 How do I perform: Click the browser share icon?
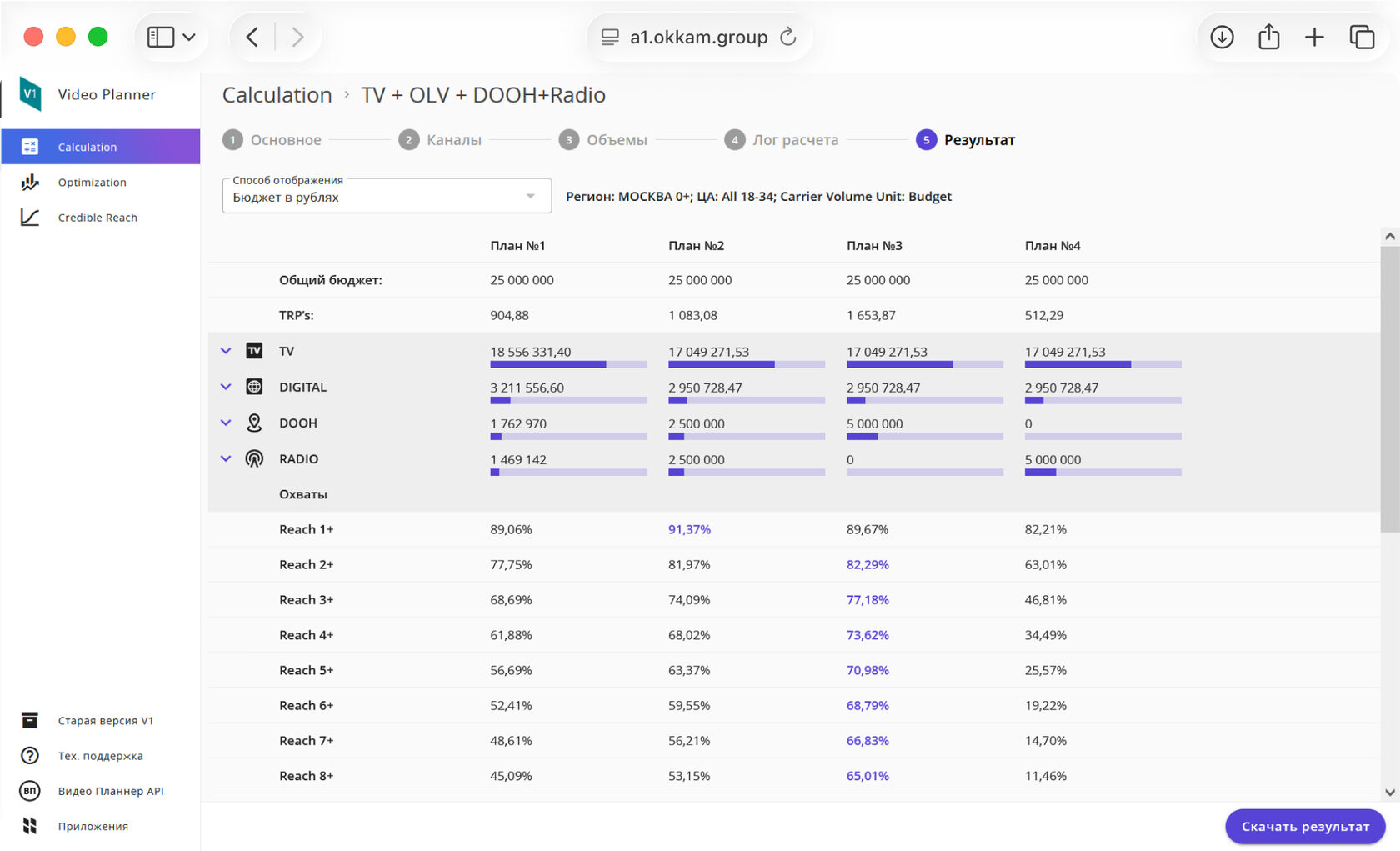[x=1268, y=37]
